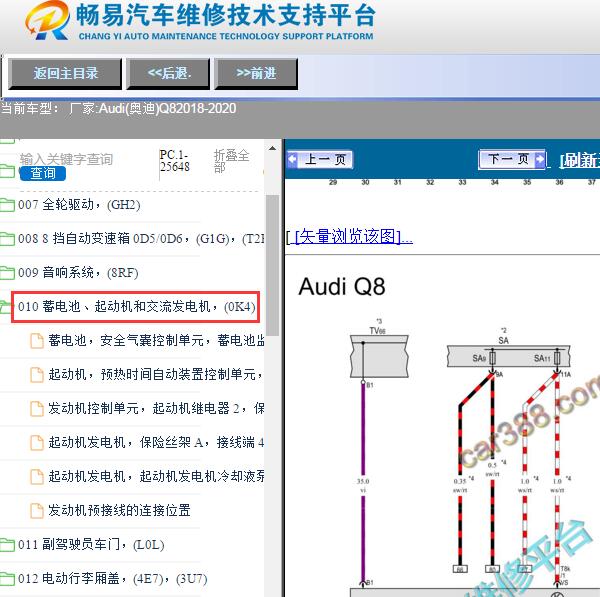Go back with the <<后退 button
600x597 pixels.
click(x=168, y=73)
